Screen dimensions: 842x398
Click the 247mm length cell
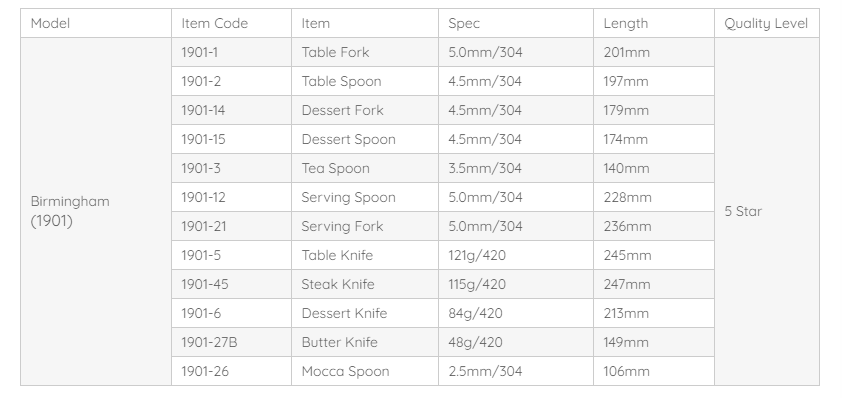654,285
